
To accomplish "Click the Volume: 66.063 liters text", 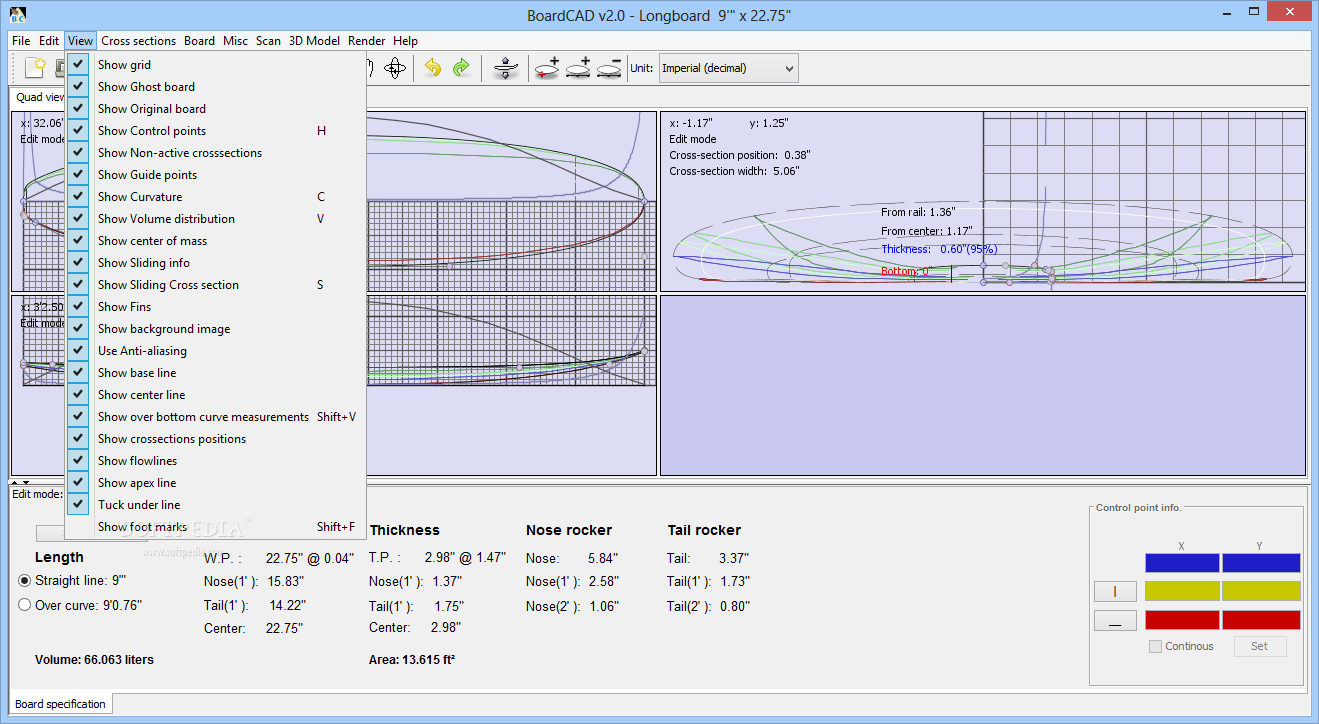I will [x=94, y=660].
